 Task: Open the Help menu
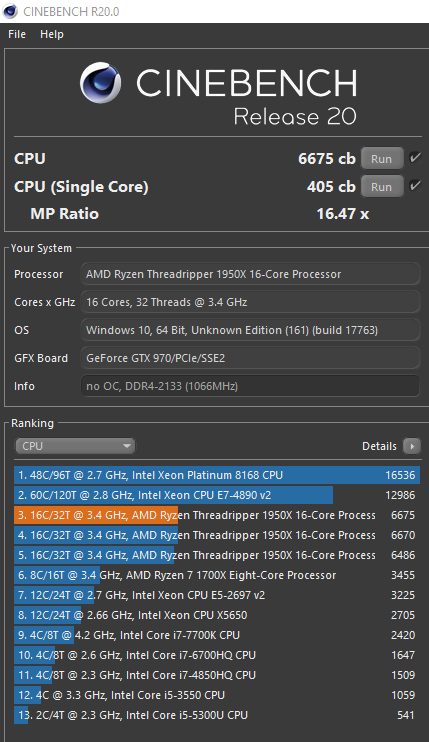click(x=52, y=34)
